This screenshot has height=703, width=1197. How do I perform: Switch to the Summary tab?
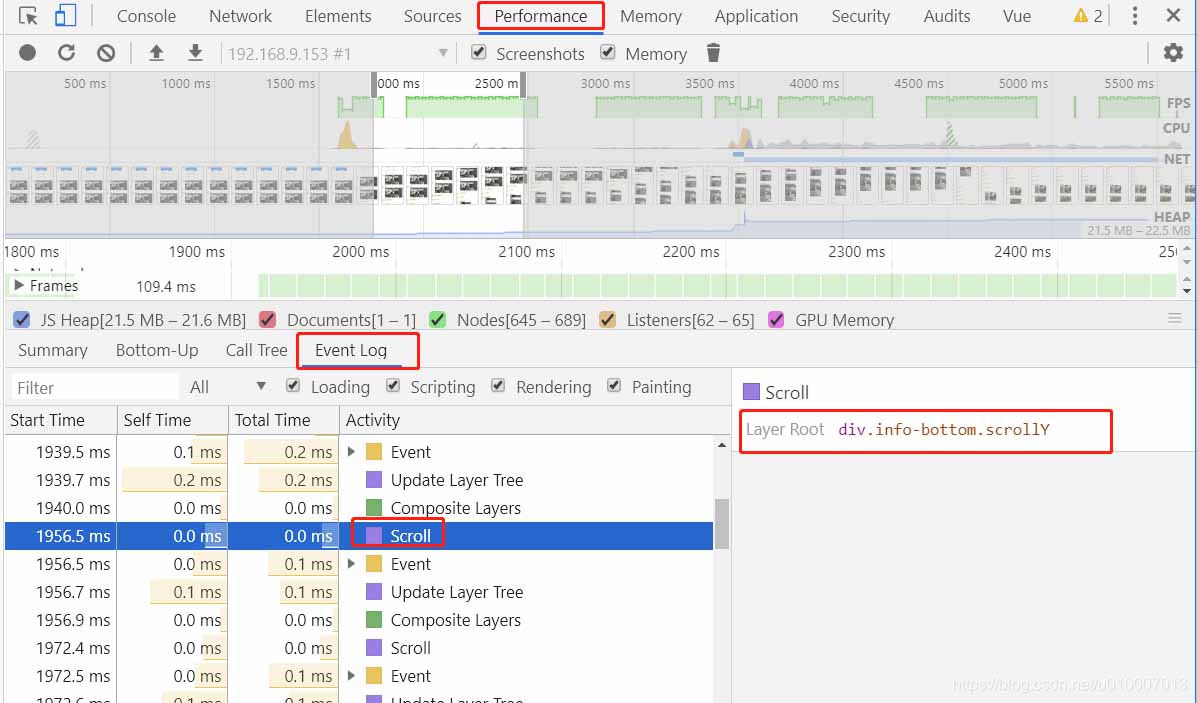click(53, 350)
